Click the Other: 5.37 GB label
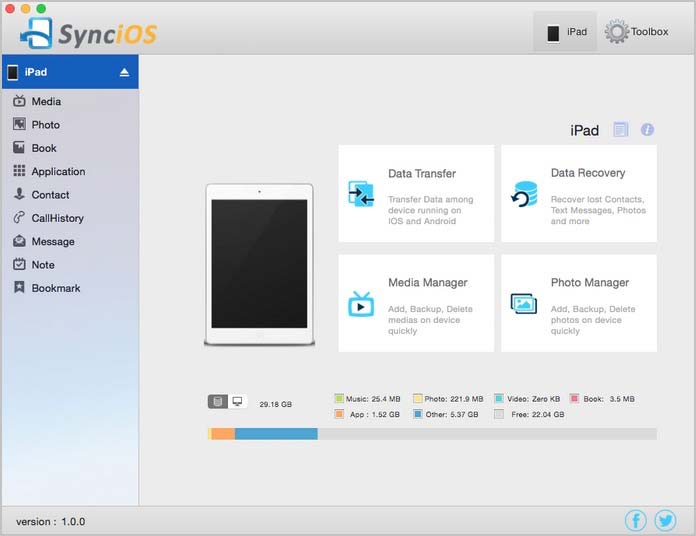This screenshot has height=536, width=696. [x=452, y=414]
